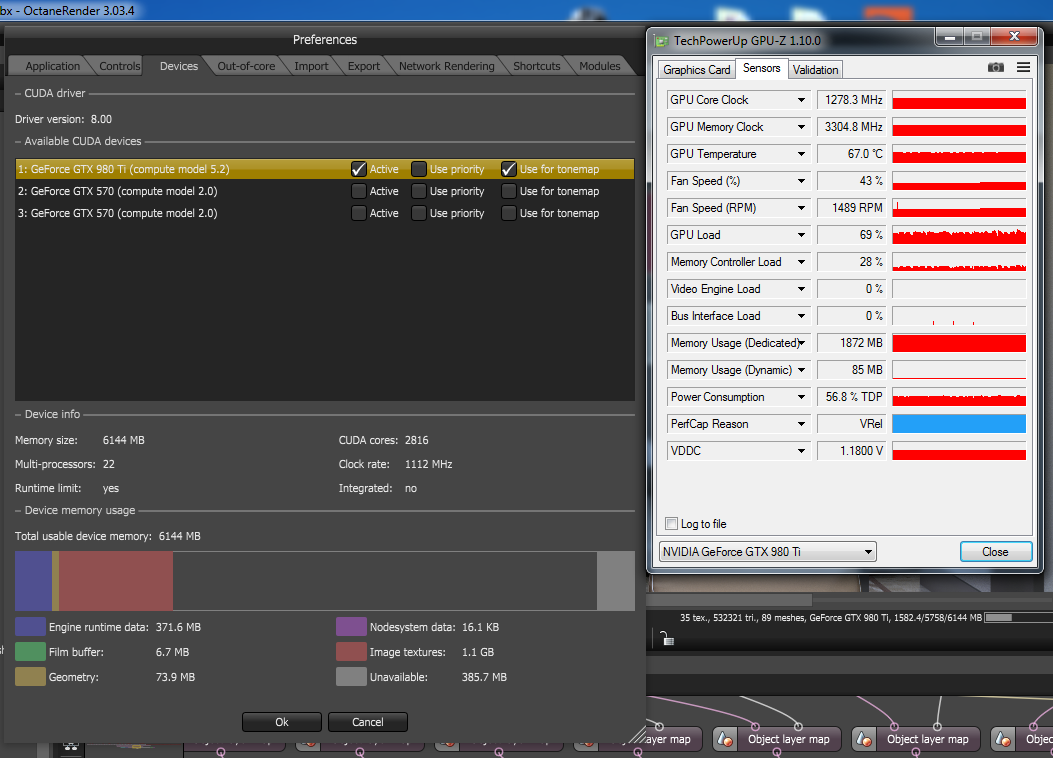Open GPU Temperature sensor dropdown
The width and height of the screenshot is (1053, 758).
click(x=801, y=154)
